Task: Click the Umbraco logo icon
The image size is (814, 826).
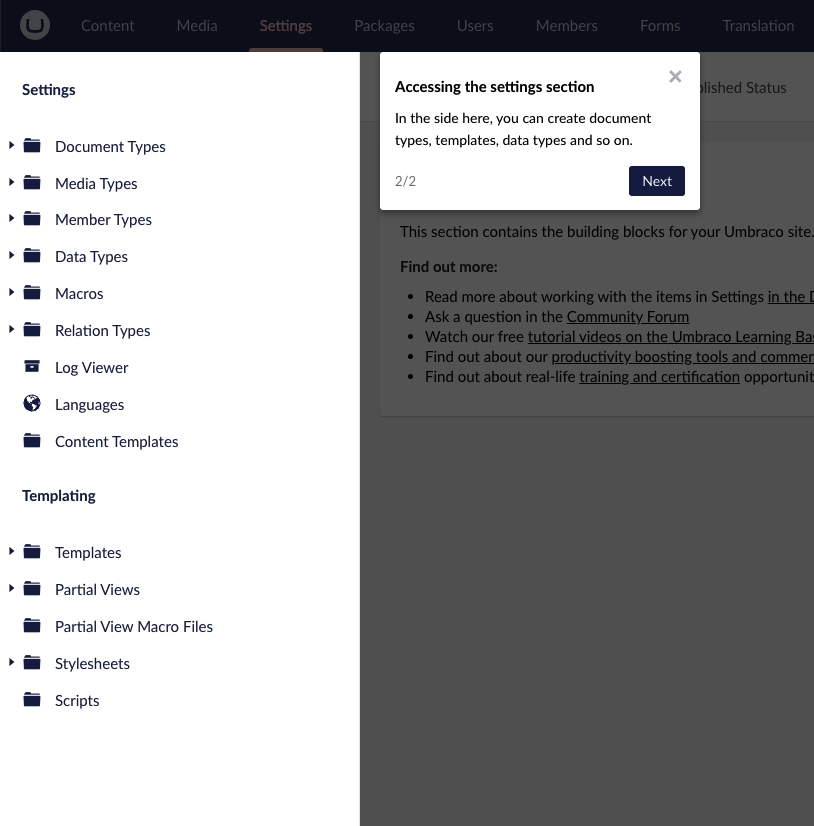Action: click(x=35, y=25)
